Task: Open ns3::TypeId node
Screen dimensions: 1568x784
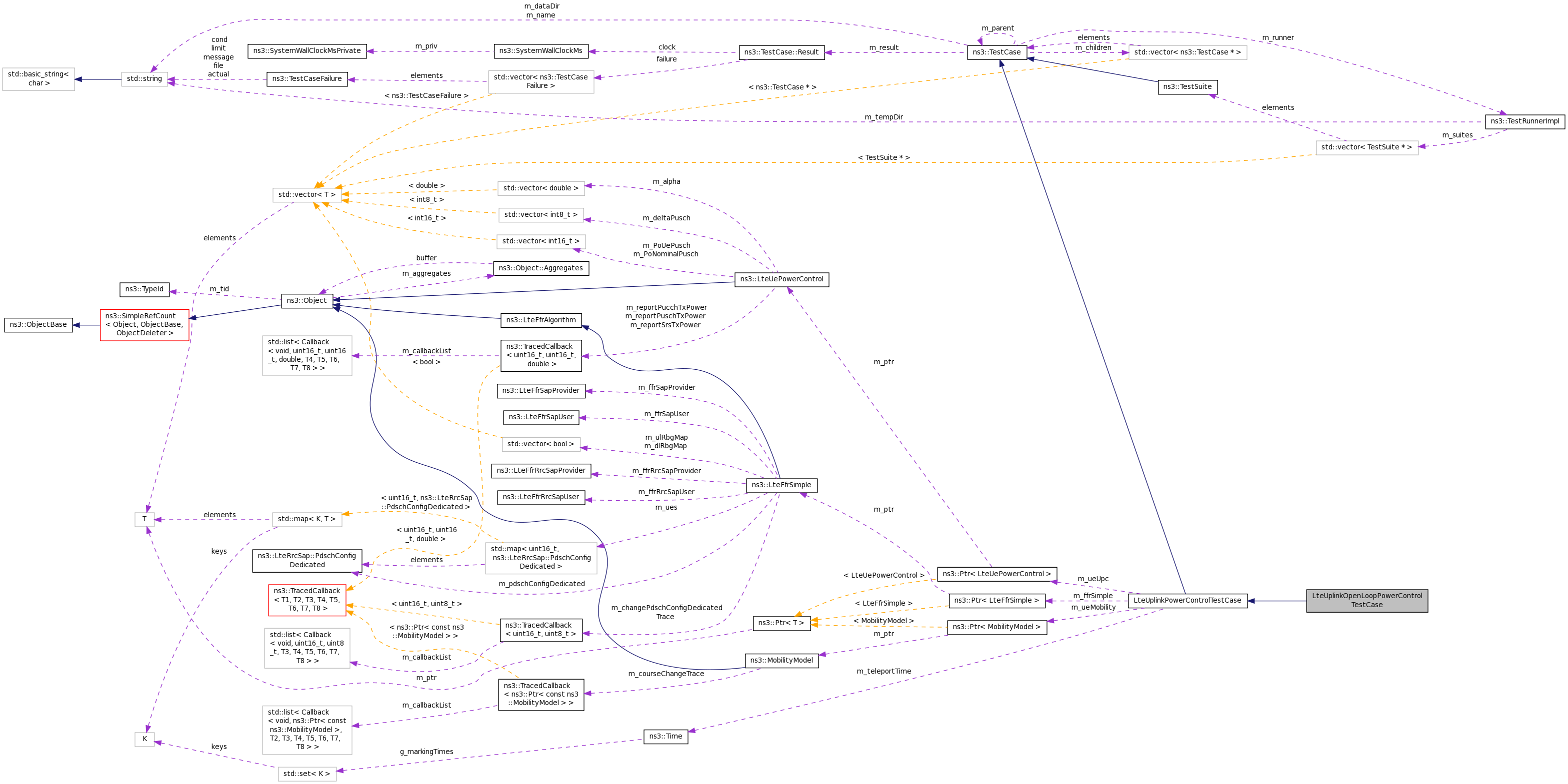Action: click(x=144, y=289)
